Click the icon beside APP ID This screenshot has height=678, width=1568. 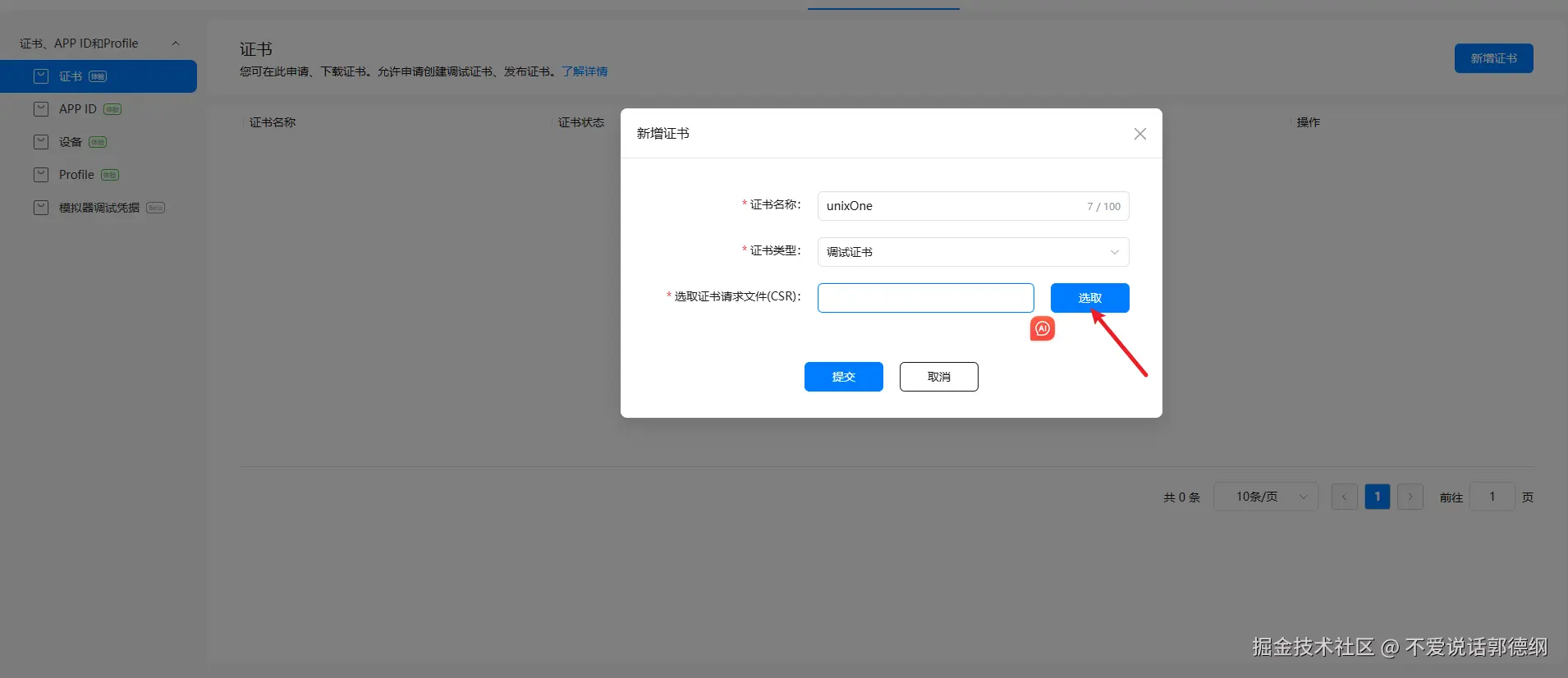pyautogui.click(x=41, y=109)
